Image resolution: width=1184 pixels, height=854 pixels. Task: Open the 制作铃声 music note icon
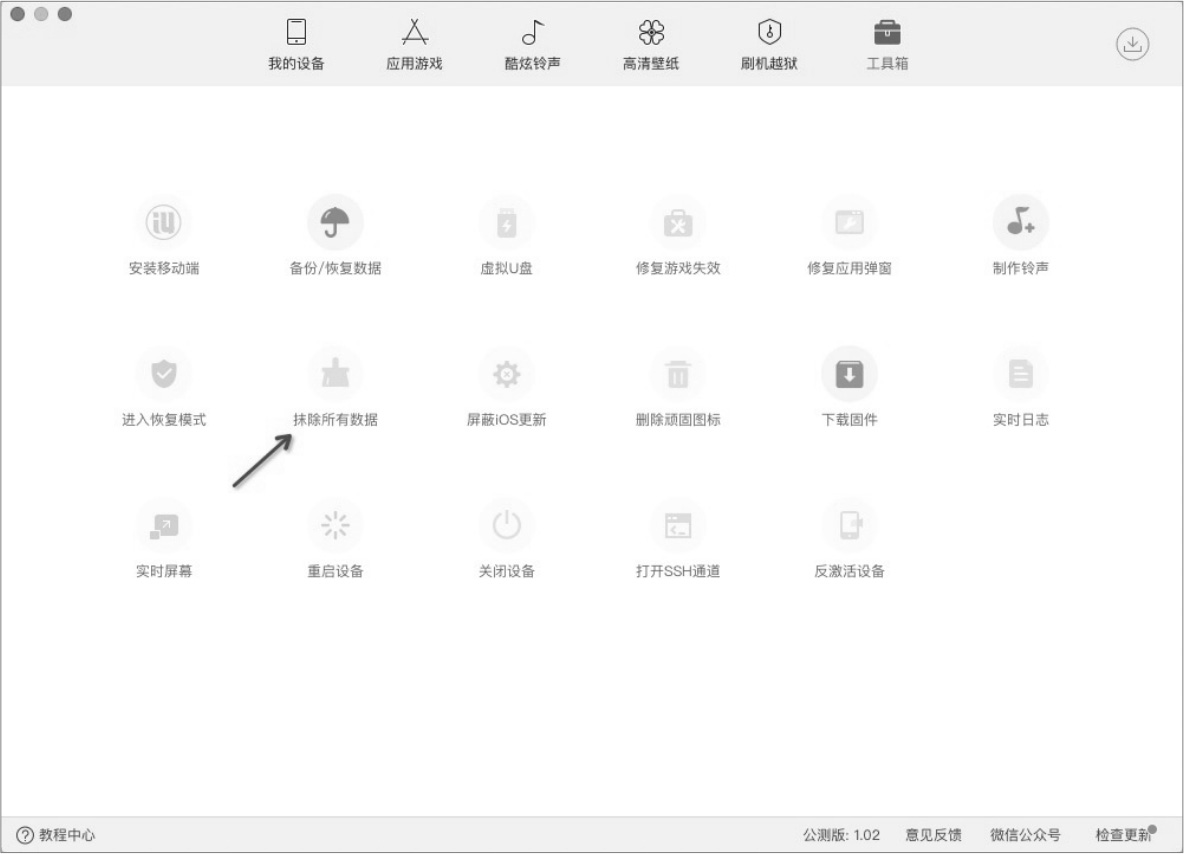1021,222
